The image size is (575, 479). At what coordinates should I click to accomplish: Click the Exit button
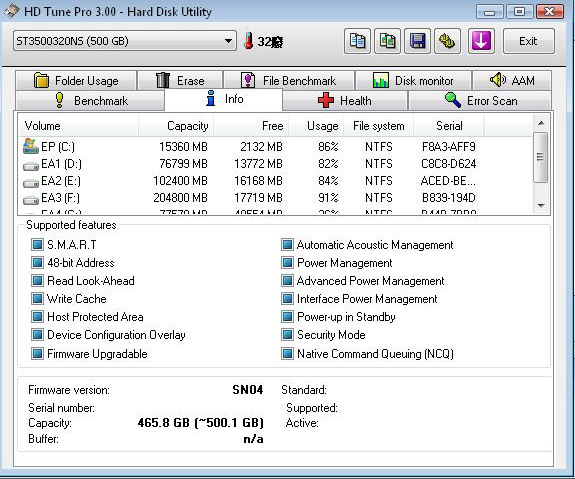[x=528, y=41]
